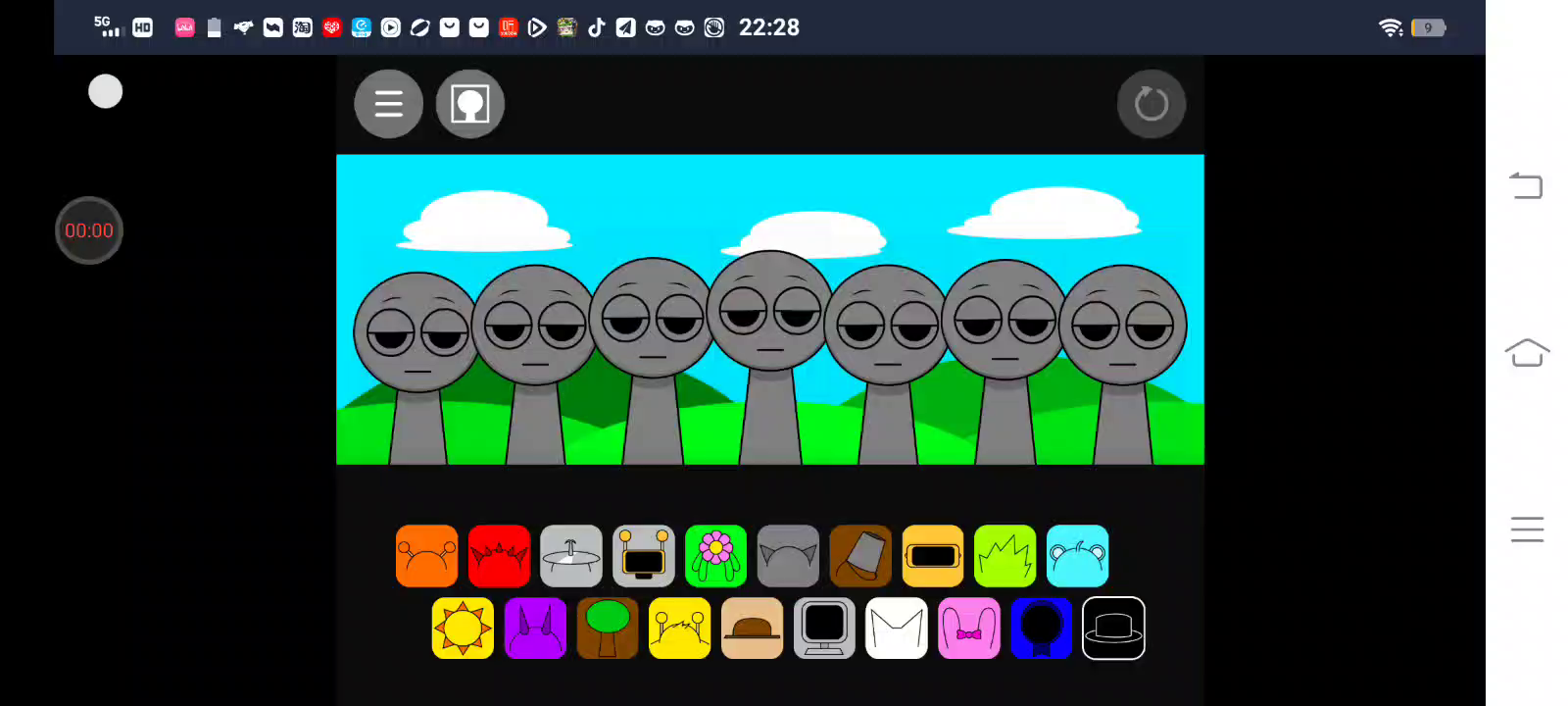Tap the Wi-Fi status icon
This screenshot has width=1568, height=706.
tap(1391, 27)
